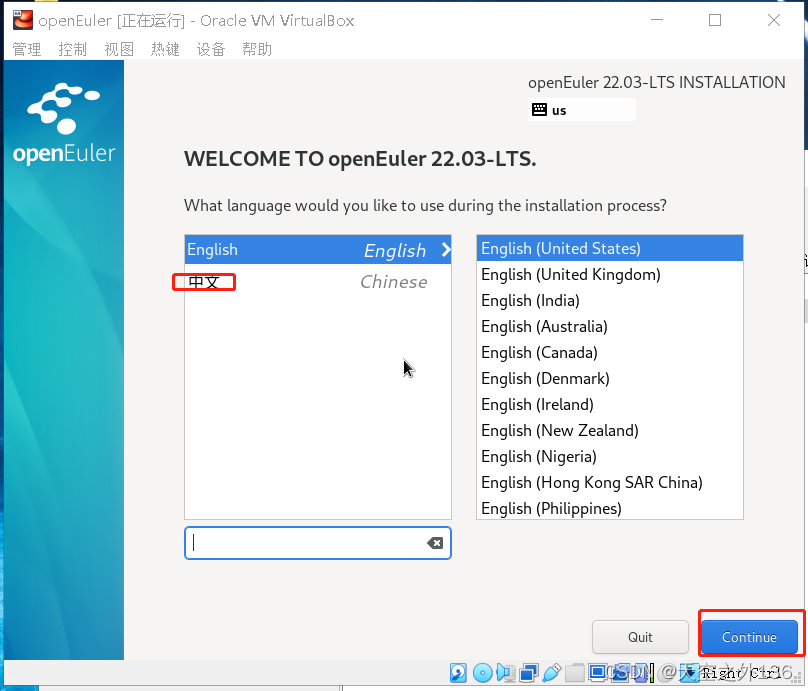Click the USB devices status icon

(551, 672)
